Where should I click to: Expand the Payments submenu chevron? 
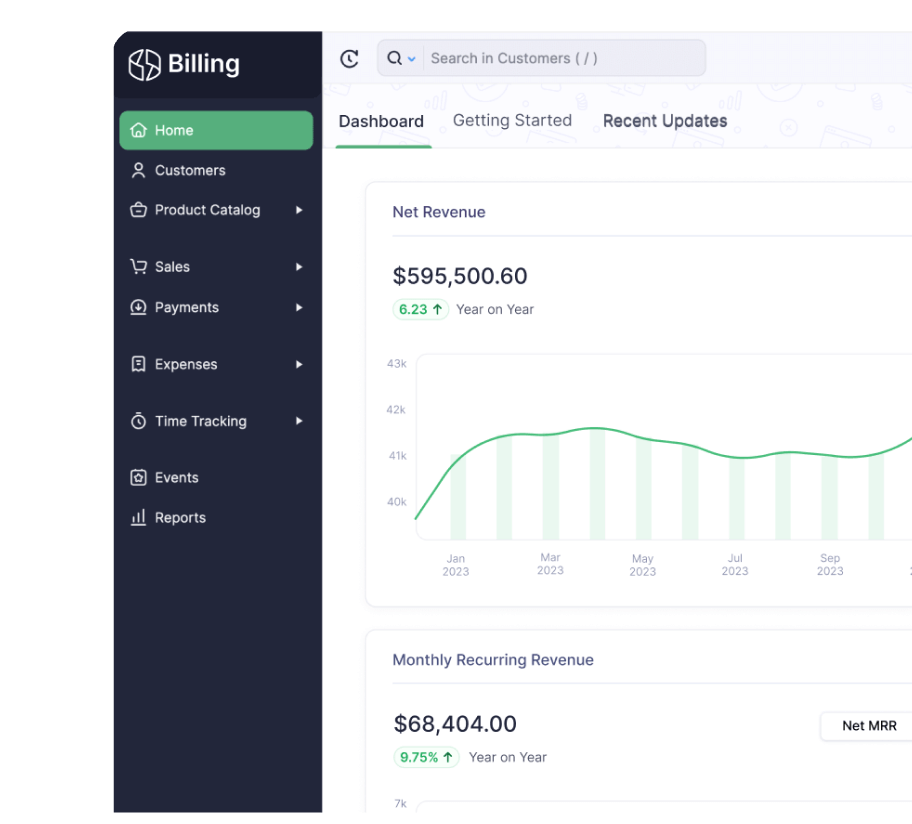[x=298, y=307]
